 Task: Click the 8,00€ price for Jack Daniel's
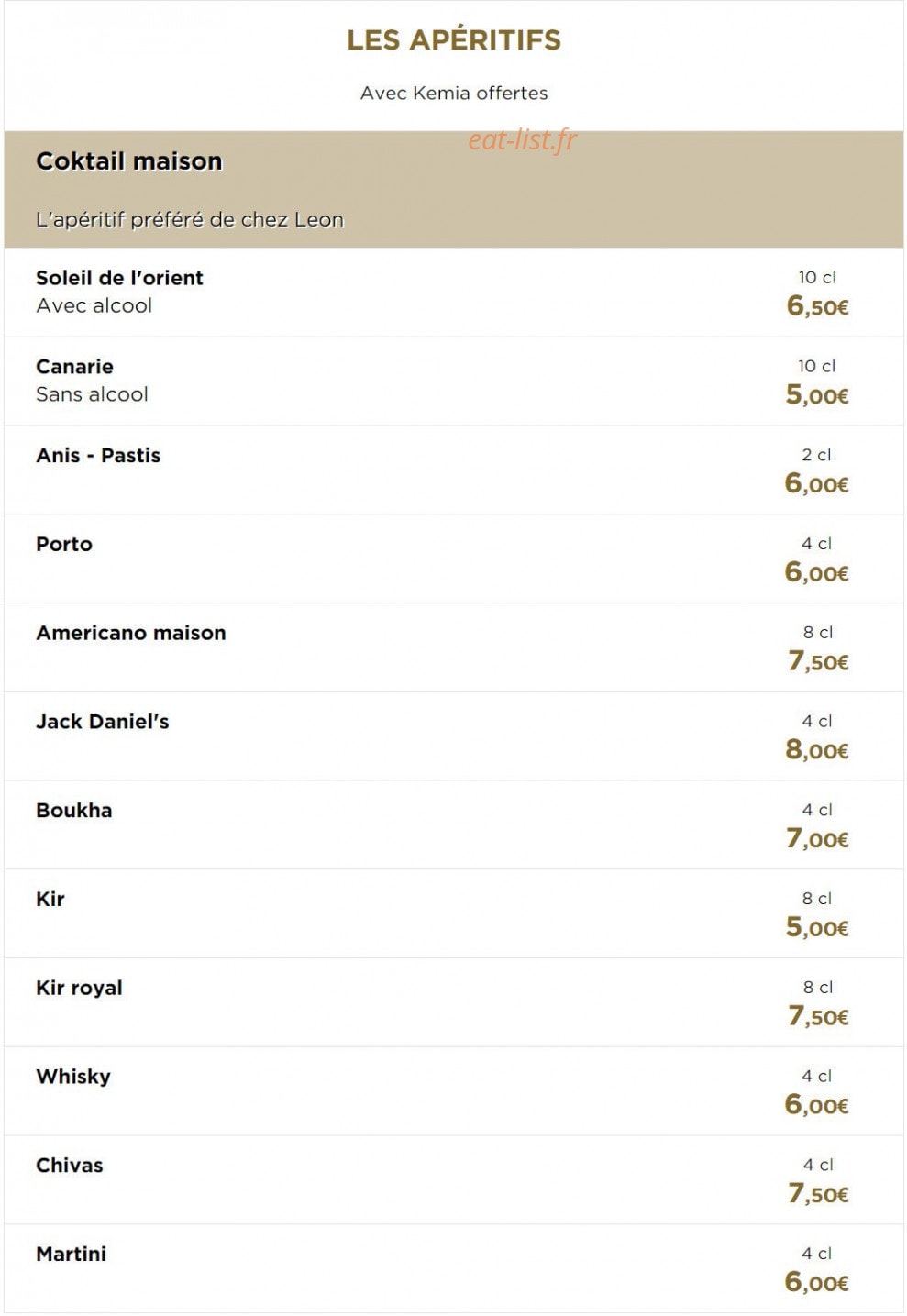817,750
